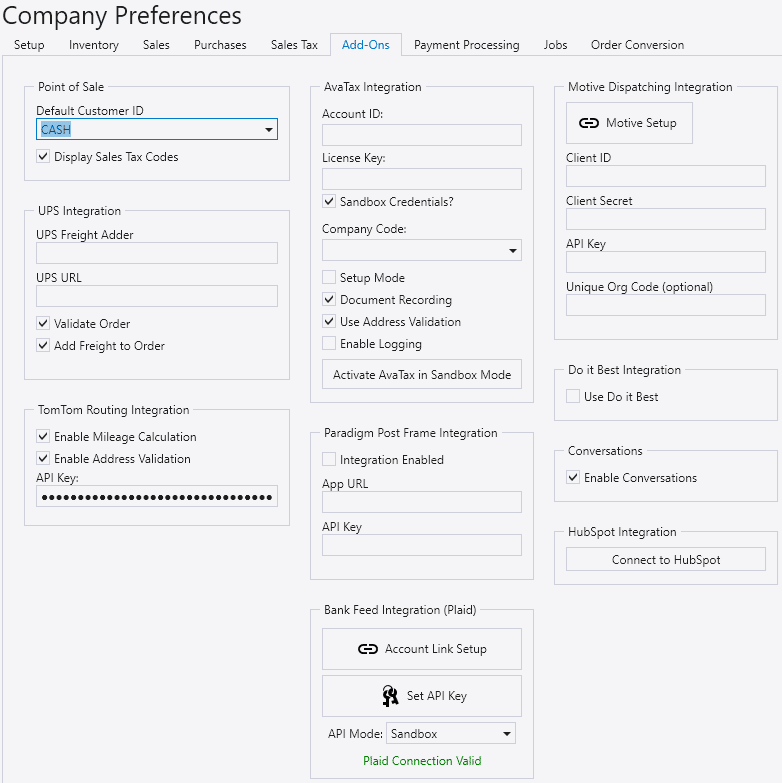Disable Enable Conversations checkbox
782x783 pixels.
573,477
